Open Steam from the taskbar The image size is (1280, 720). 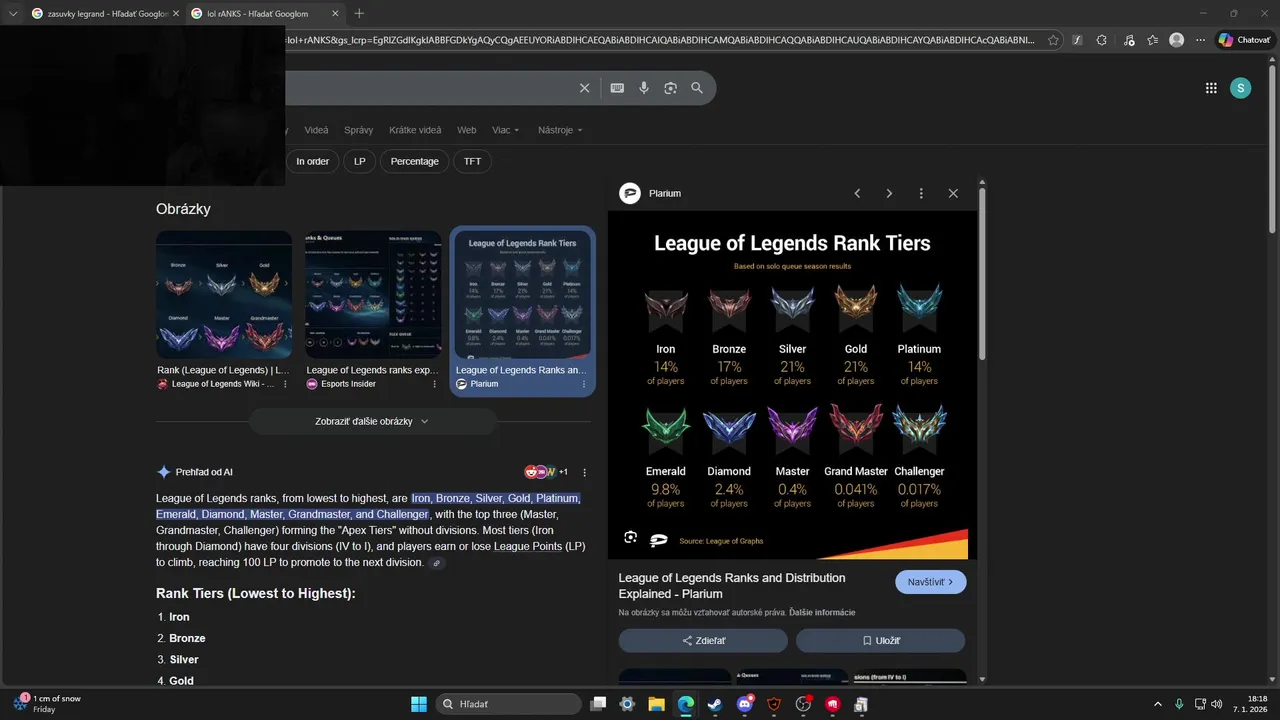(x=715, y=704)
